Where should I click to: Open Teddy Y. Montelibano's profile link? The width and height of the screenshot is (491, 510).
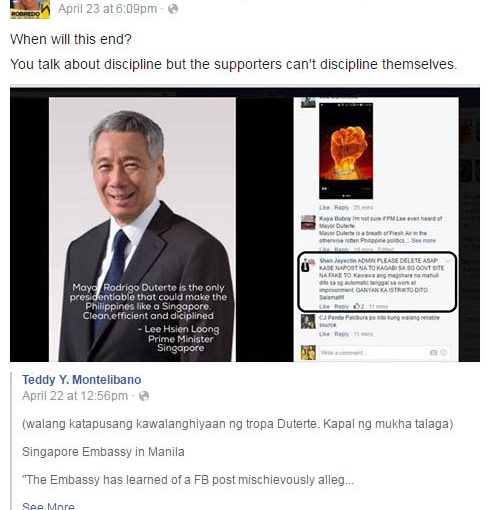[x=82, y=380]
